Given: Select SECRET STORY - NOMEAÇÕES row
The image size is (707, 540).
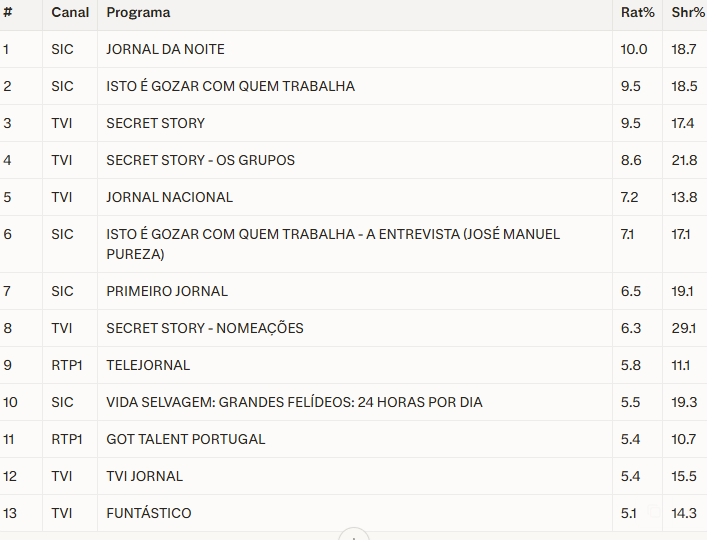Looking at the screenshot, I should (x=204, y=328).
